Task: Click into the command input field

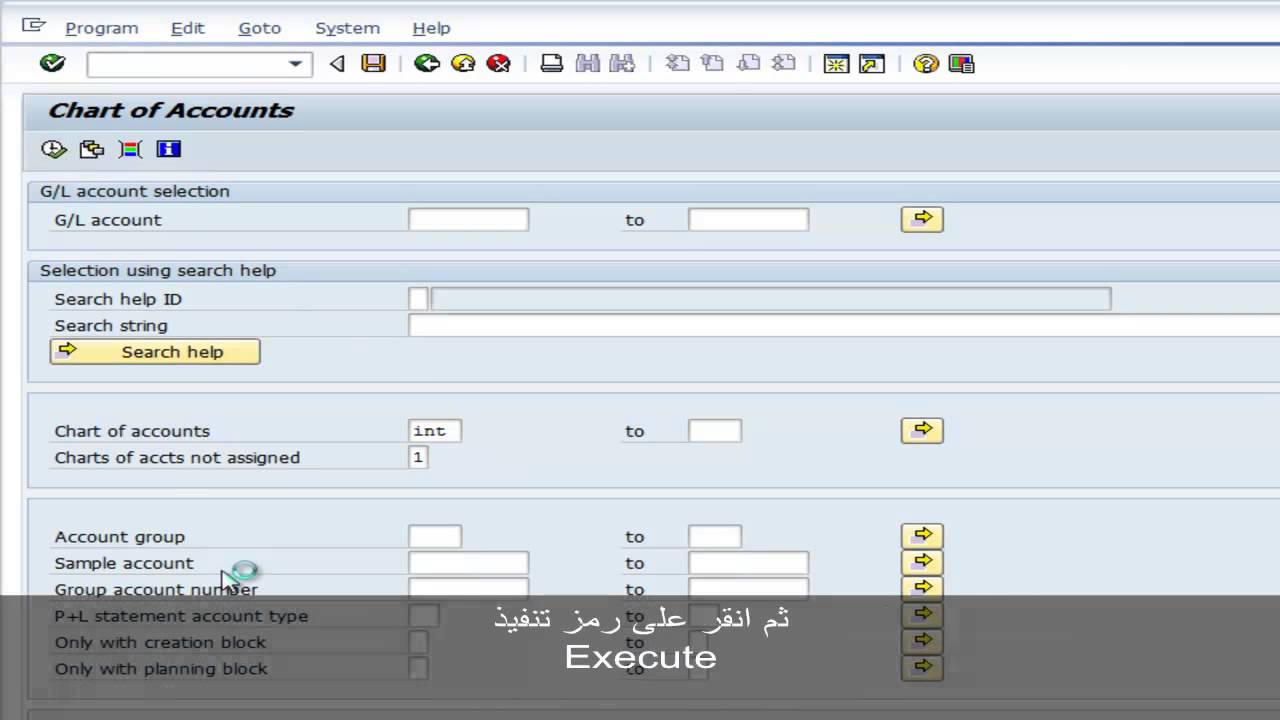Action: [x=186, y=64]
